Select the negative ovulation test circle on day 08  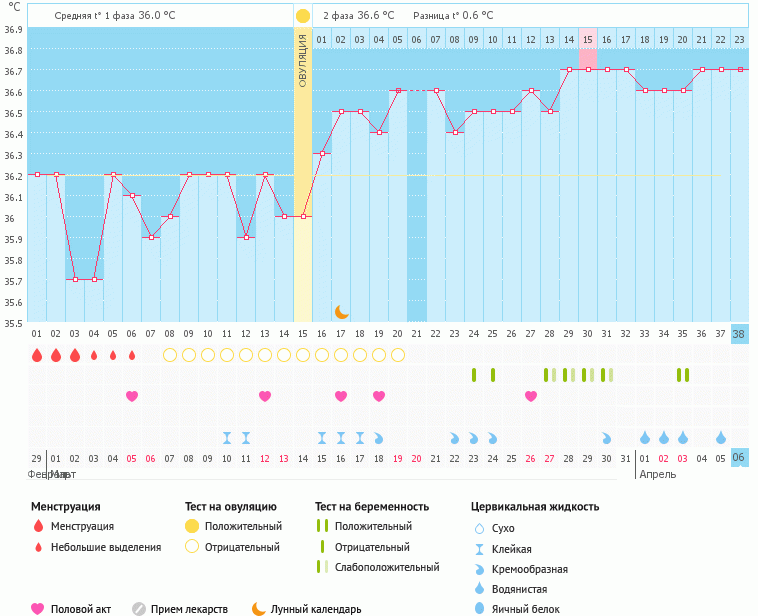pos(170,355)
